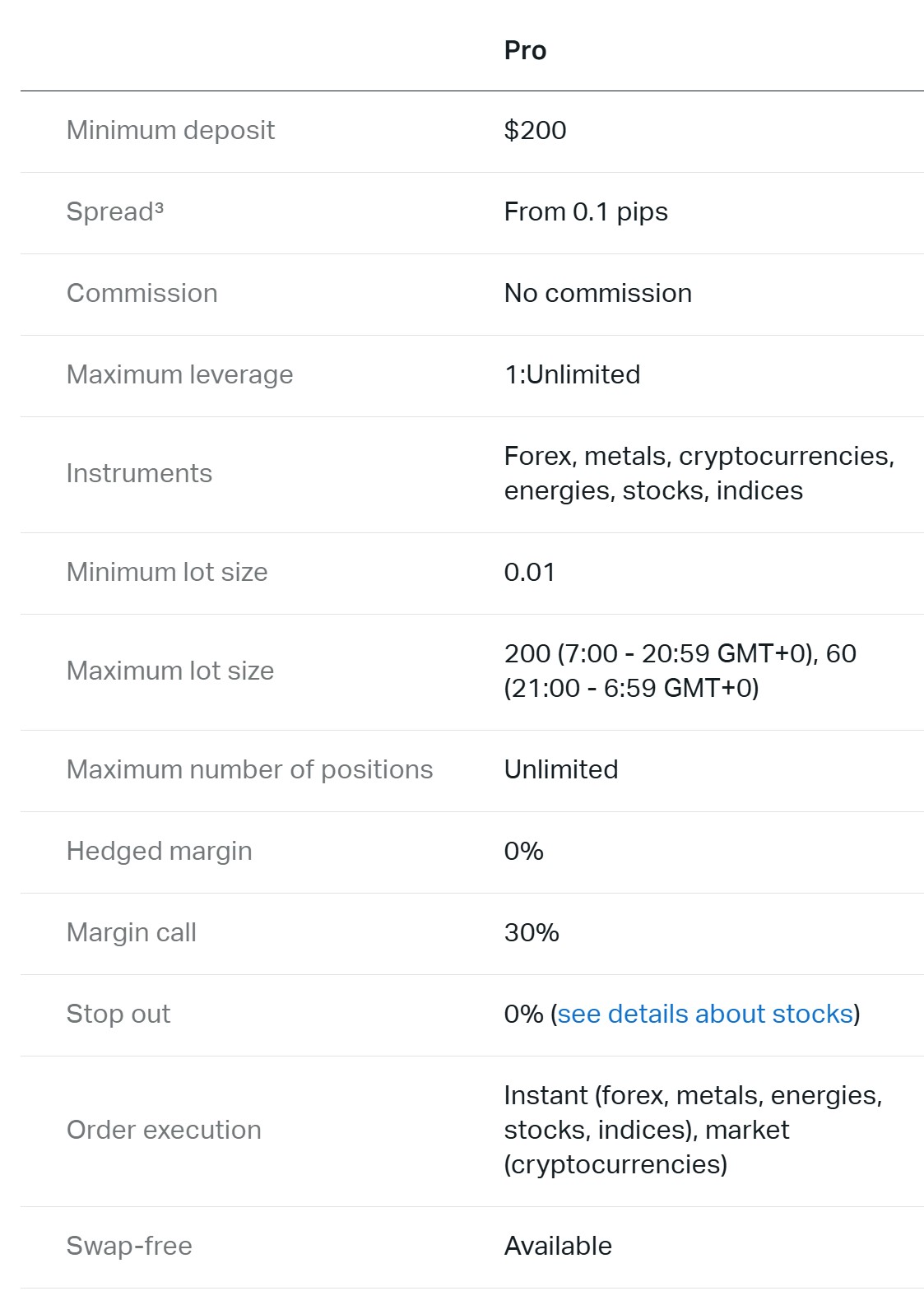Click the Swap-free Available value
Screen dimensions: 924x1291
[558, 1246]
